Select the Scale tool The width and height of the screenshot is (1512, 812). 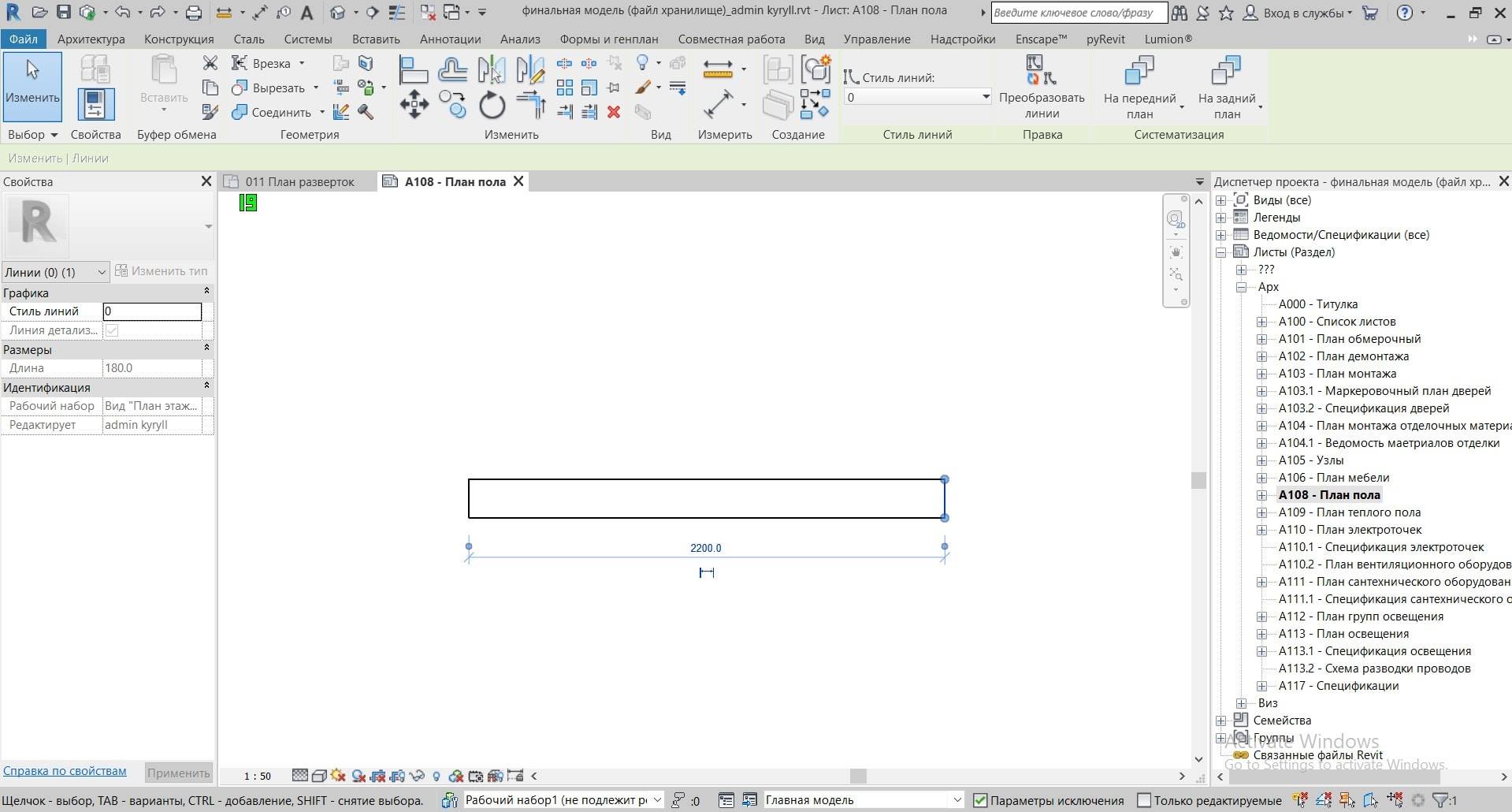(589, 88)
